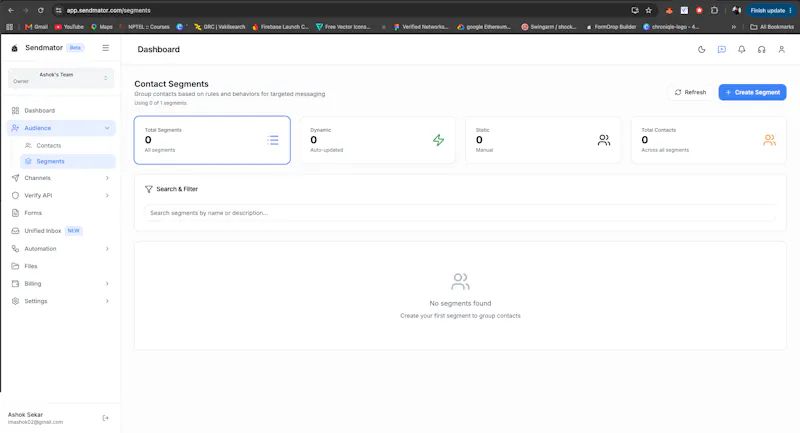Open the All Bookmarks folder
The width and height of the screenshot is (800, 433).
[771, 27]
